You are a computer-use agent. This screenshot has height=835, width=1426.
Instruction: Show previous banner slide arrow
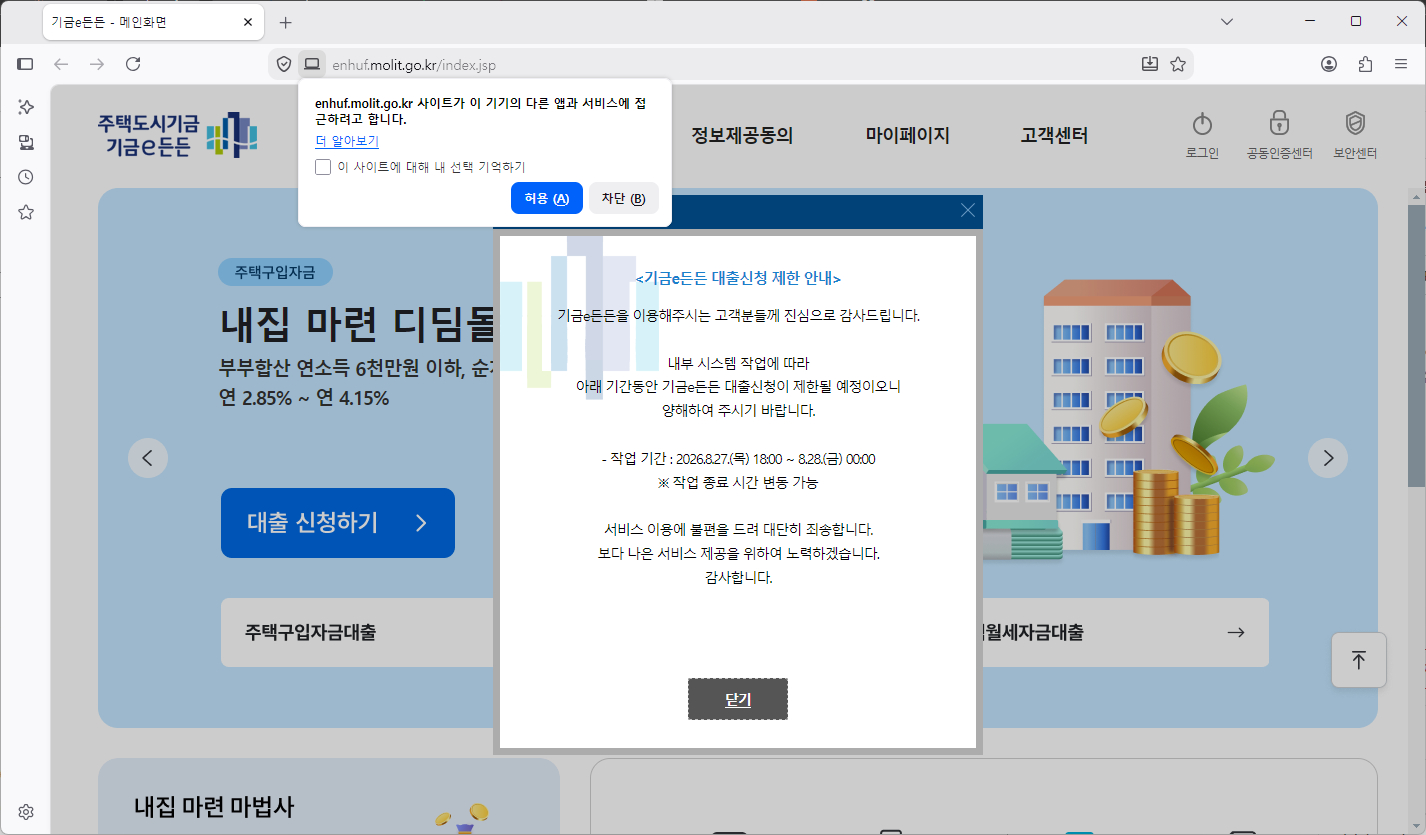click(x=148, y=458)
